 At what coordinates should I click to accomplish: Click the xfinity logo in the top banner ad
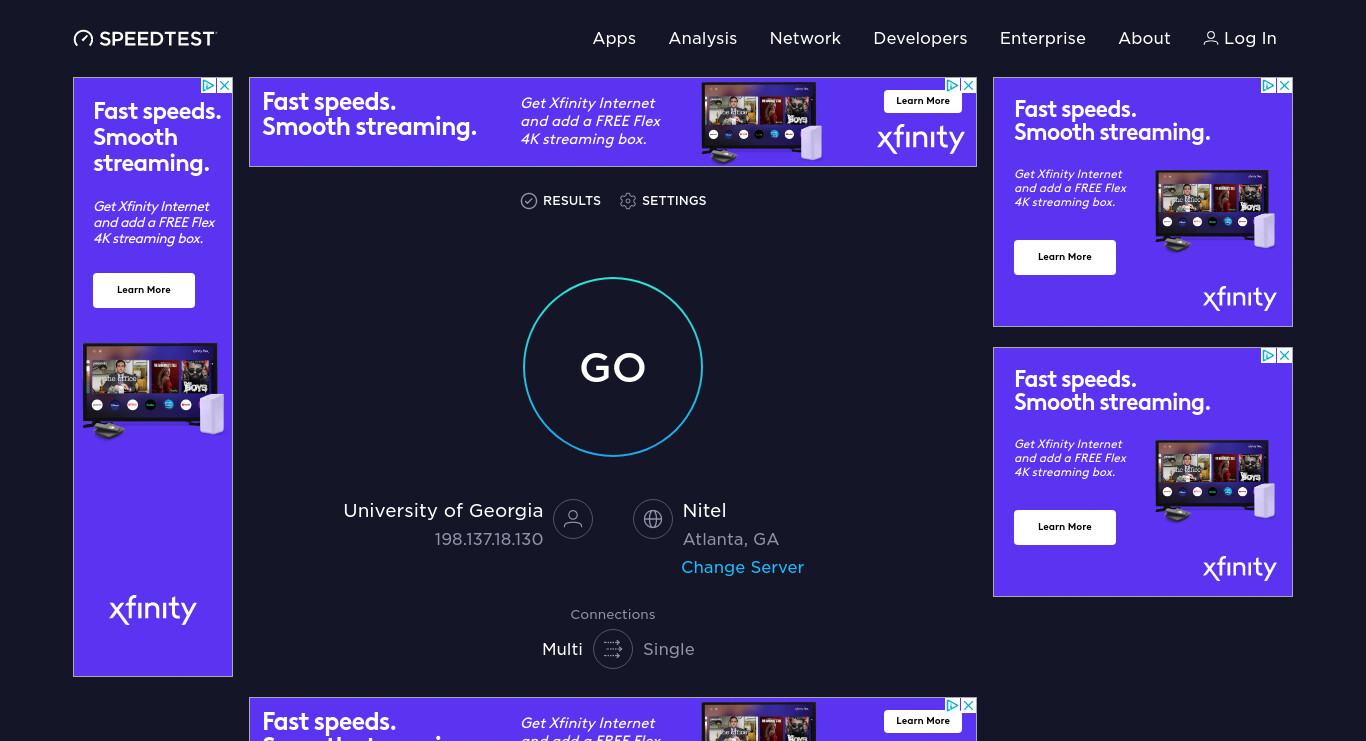point(921,139)
